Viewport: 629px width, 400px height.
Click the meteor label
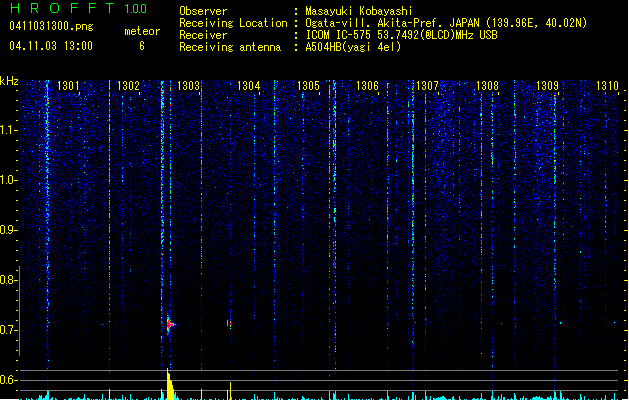142,31
